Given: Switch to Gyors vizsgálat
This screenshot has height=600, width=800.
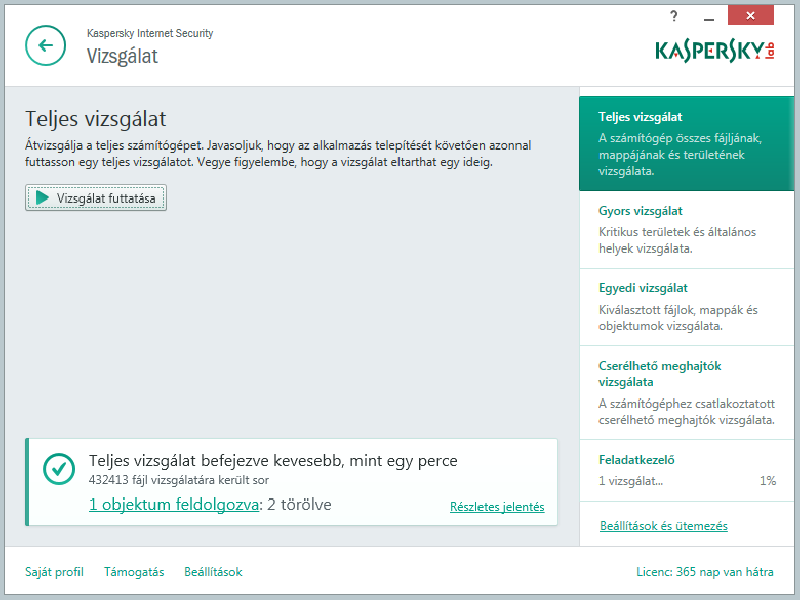Looking at the screenshot, I should (x=686, y=230).
